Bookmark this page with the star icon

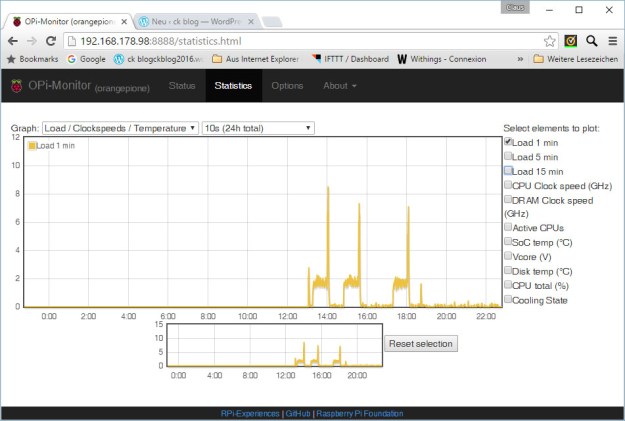pyautogui.click(x=549, y=41)
